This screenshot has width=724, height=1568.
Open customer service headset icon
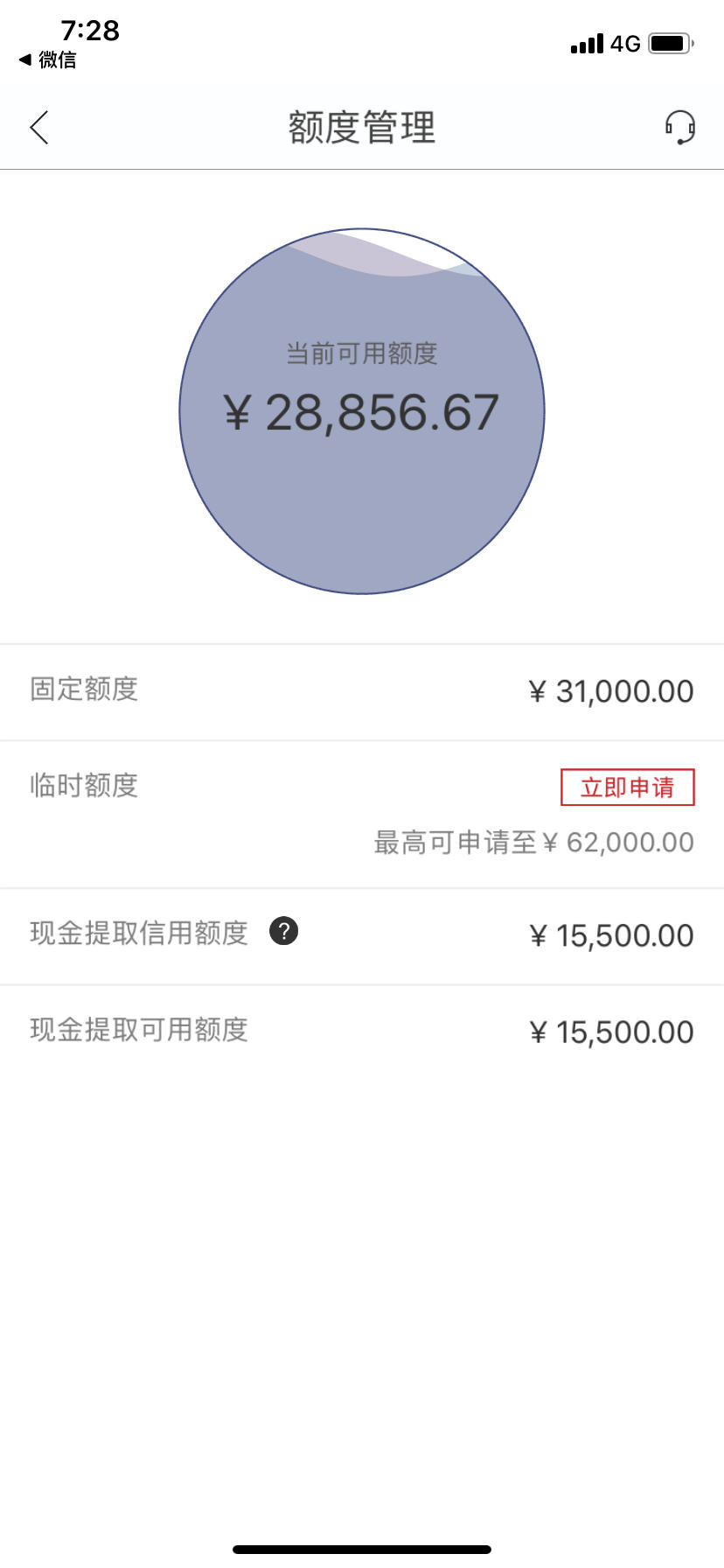point(679,128)
